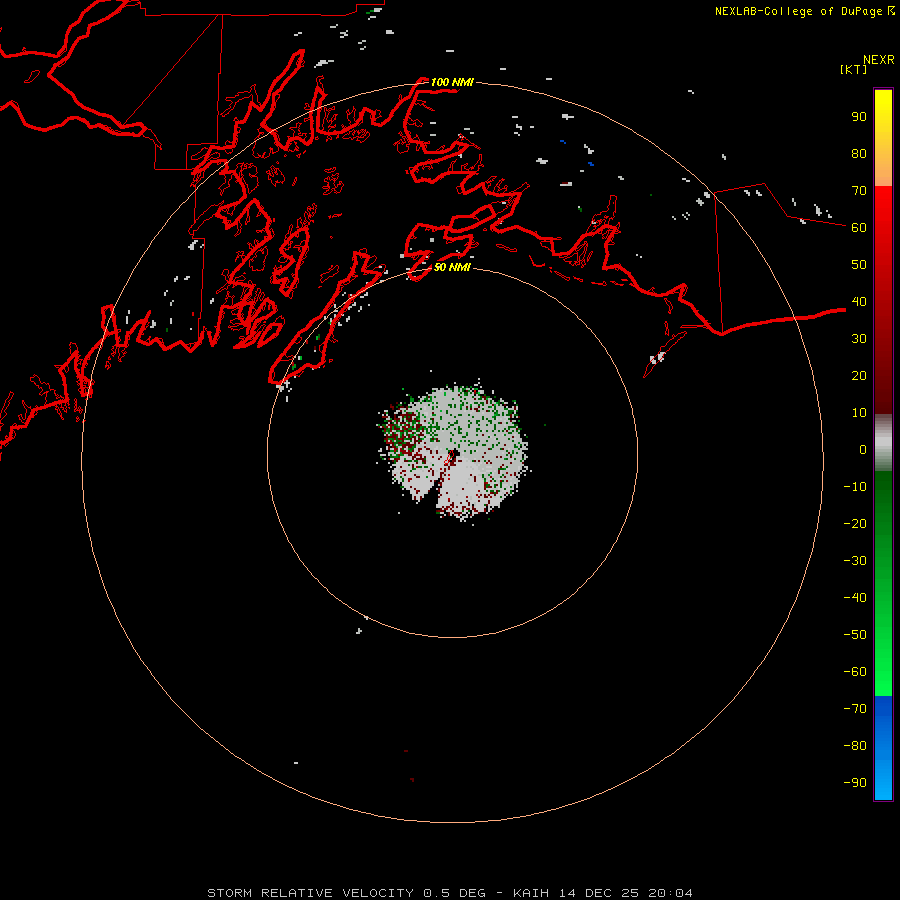Click the 14 DEC 25 date text

coord(599,893)
